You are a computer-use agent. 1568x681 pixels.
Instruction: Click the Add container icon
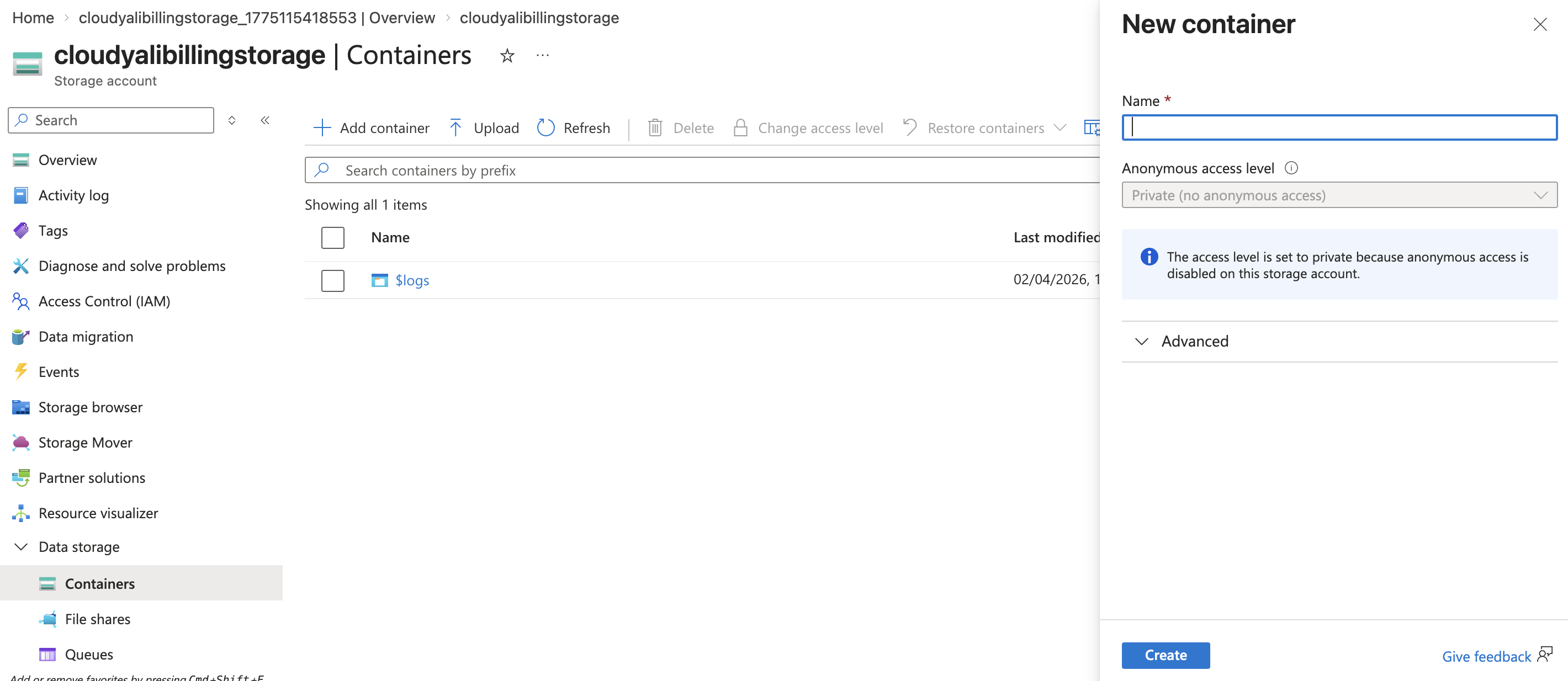[x=321, y=128]
